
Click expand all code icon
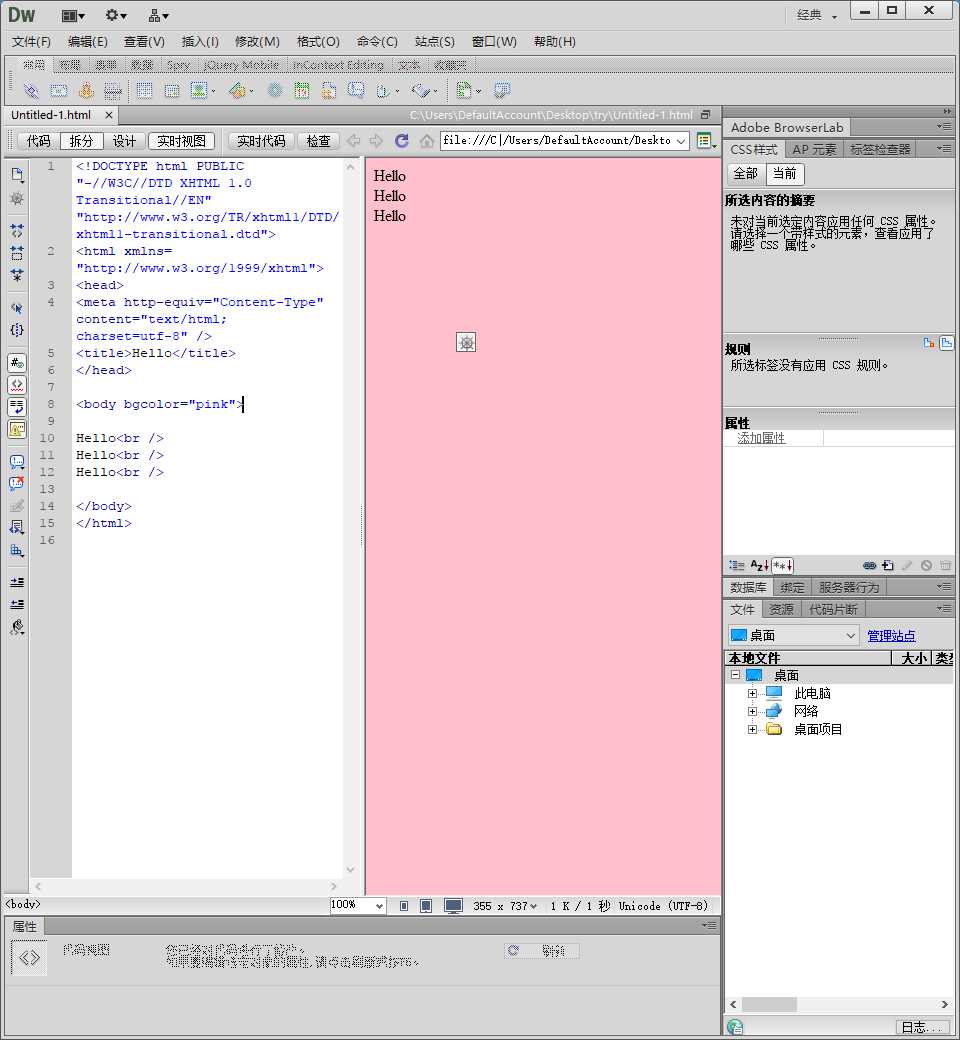tap(17, 275)
